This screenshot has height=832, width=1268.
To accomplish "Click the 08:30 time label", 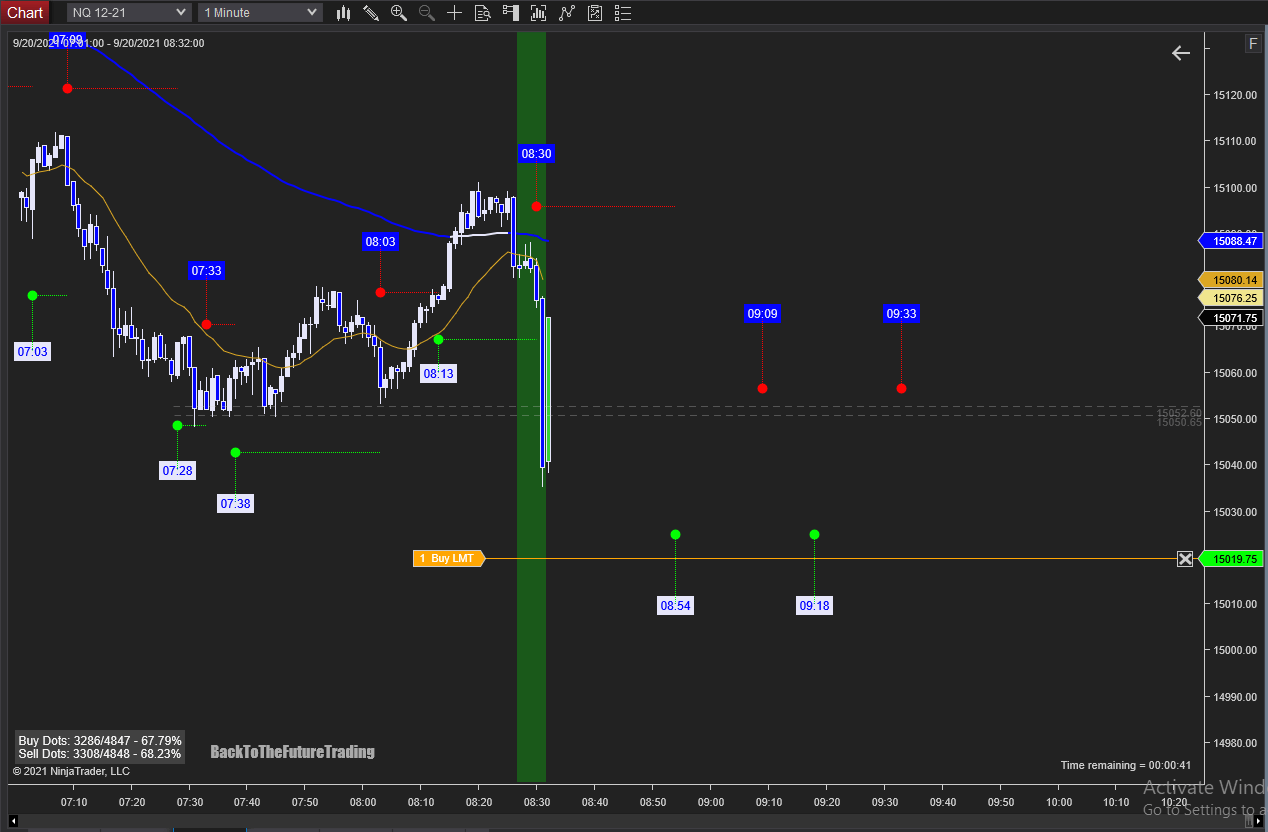I will (x=536, y=154).
